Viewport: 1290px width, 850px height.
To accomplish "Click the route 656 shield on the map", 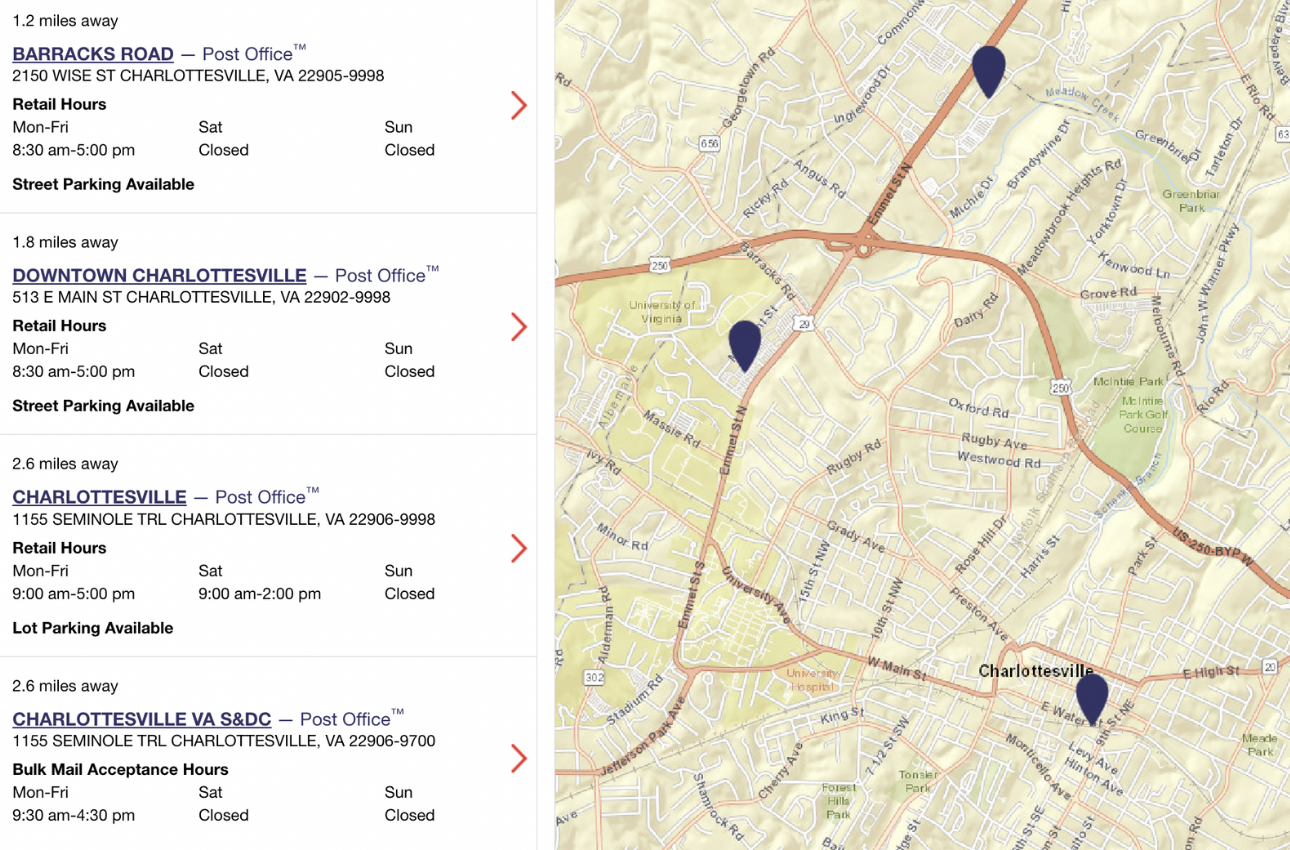I will pyautogui.click(x=709, y=144).
